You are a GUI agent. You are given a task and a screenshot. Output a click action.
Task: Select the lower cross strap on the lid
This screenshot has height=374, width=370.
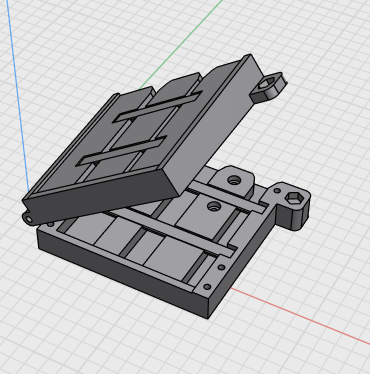(x=121, y=151)
